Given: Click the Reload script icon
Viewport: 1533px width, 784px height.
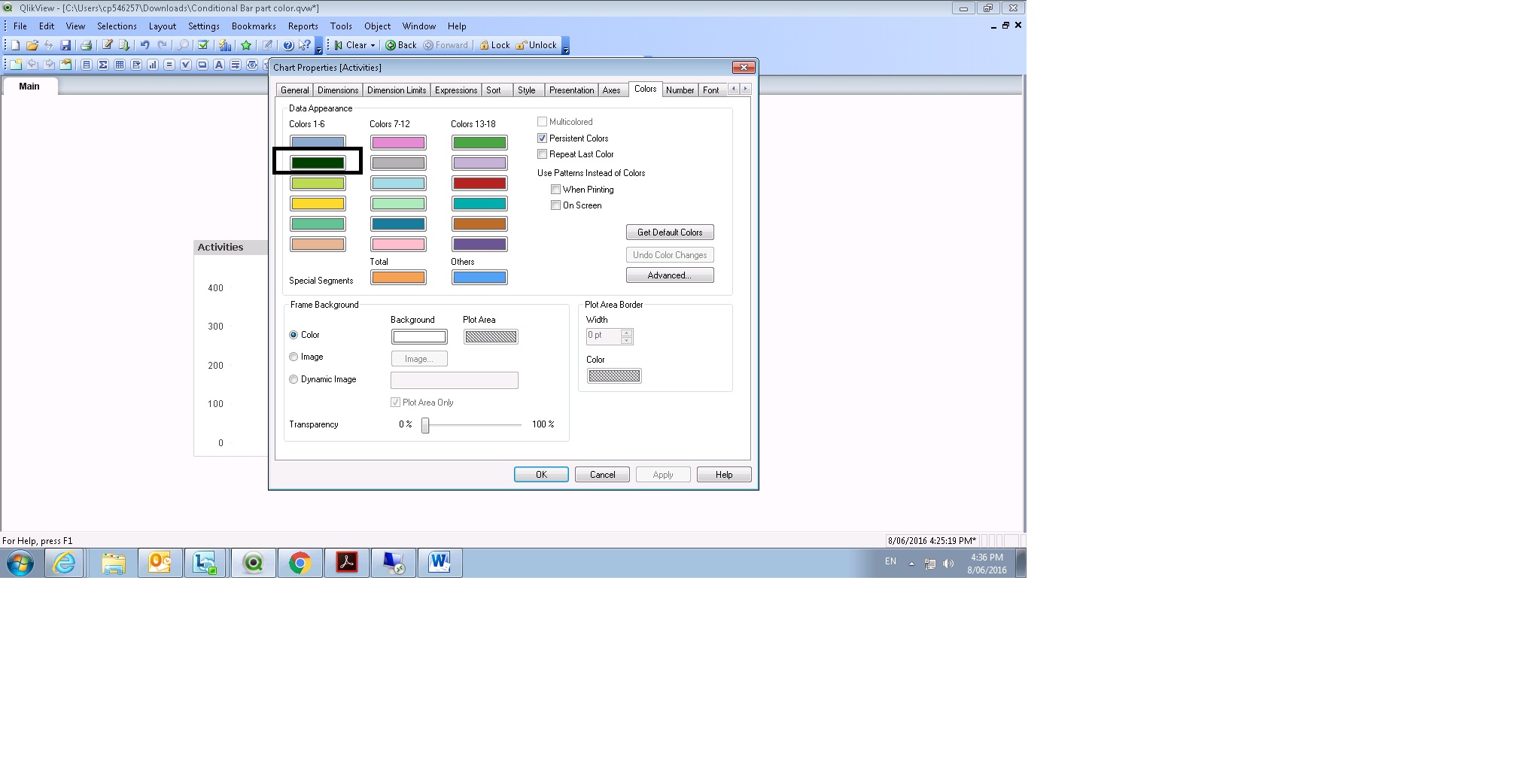Looking at the screenshot, I should click(x=124, y=45).
